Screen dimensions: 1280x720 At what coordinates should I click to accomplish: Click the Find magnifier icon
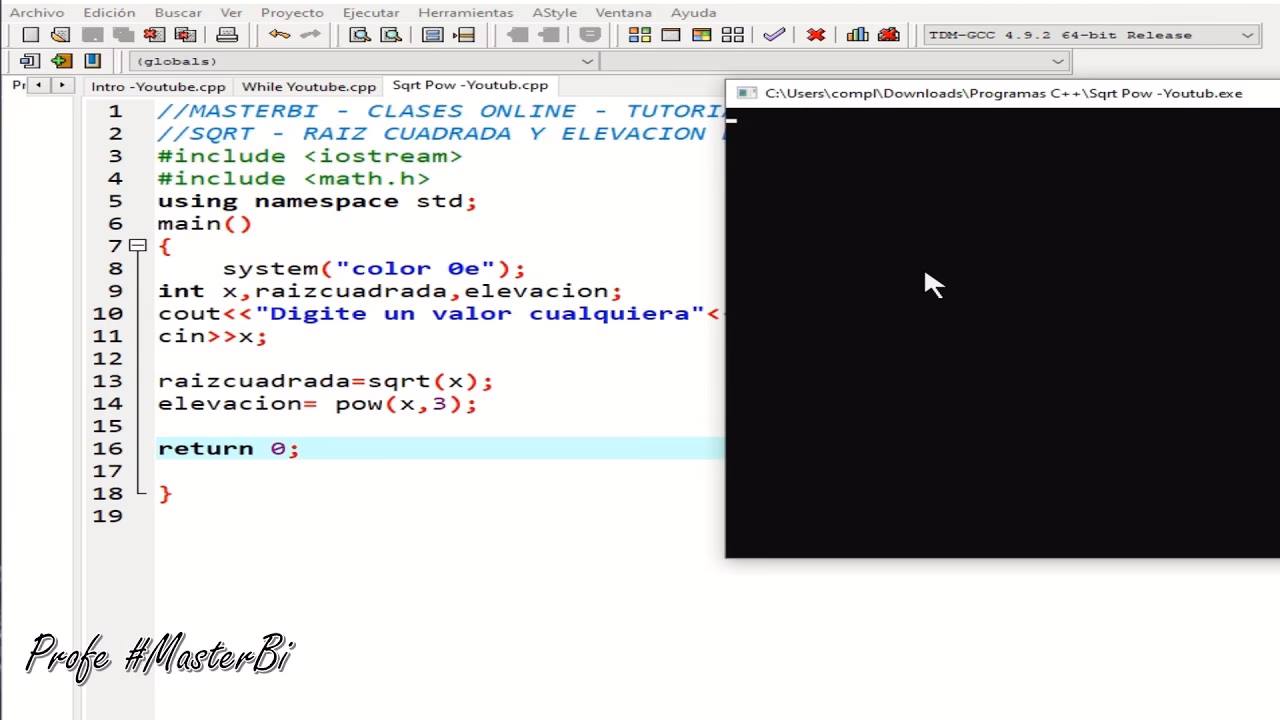click(x=359, y=35)
